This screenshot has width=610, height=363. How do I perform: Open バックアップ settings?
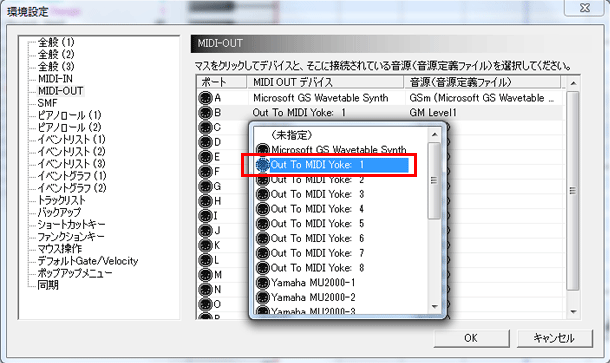click(x=59, y=212)
